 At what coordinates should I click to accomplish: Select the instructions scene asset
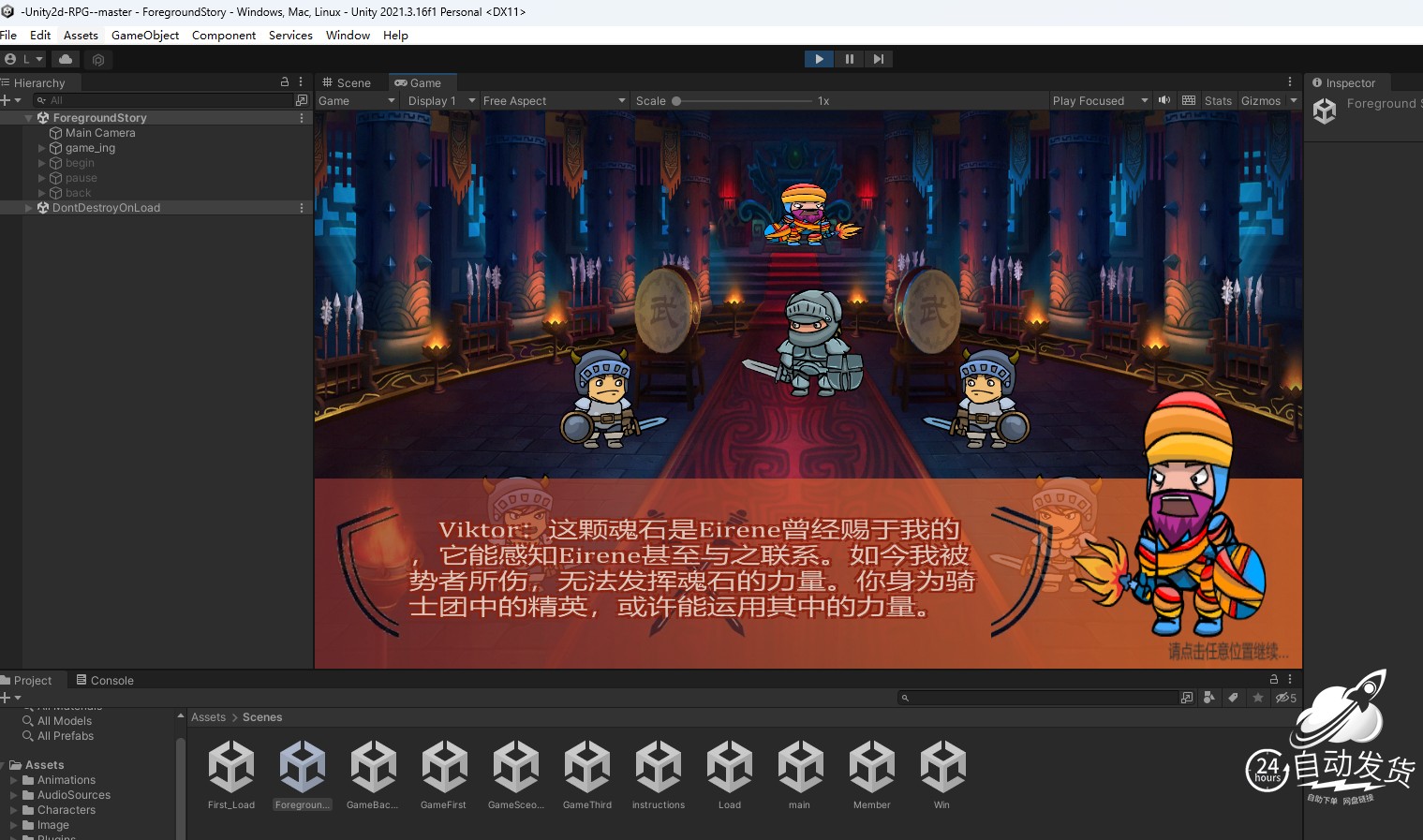[x=659, y=774]
